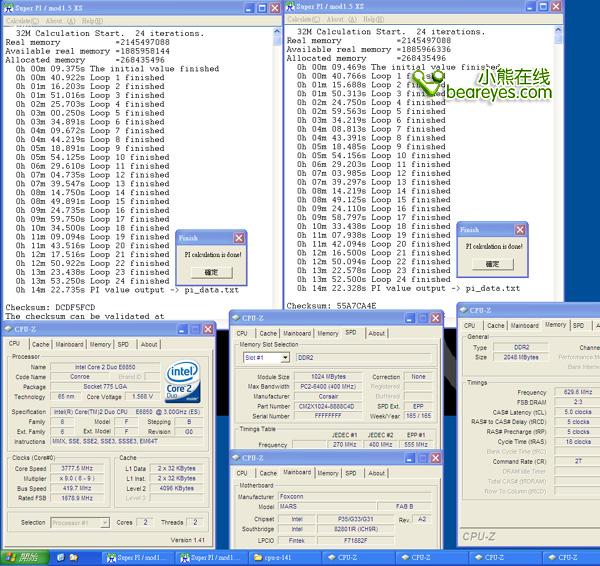The width and height of the screenshot is (600, 566).
Task: Open About tab in CPU-Z processor window
Action: [149, 344]
